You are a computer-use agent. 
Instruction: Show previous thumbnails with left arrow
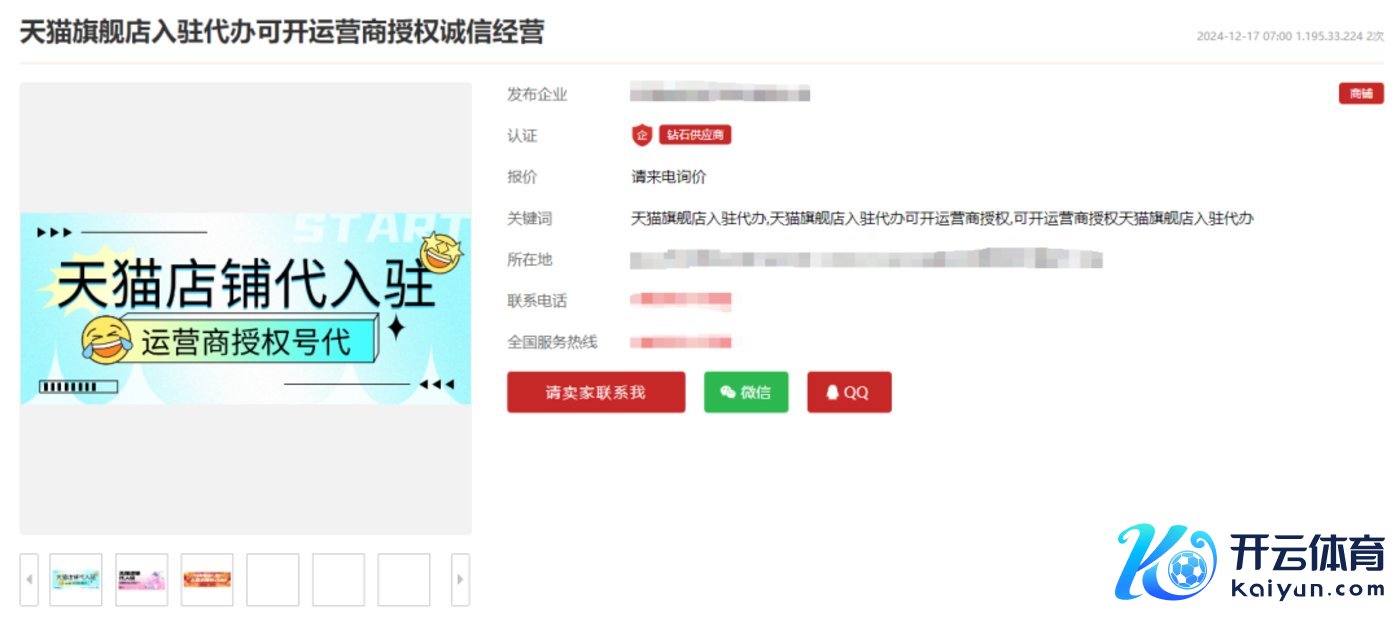[30, 580]
